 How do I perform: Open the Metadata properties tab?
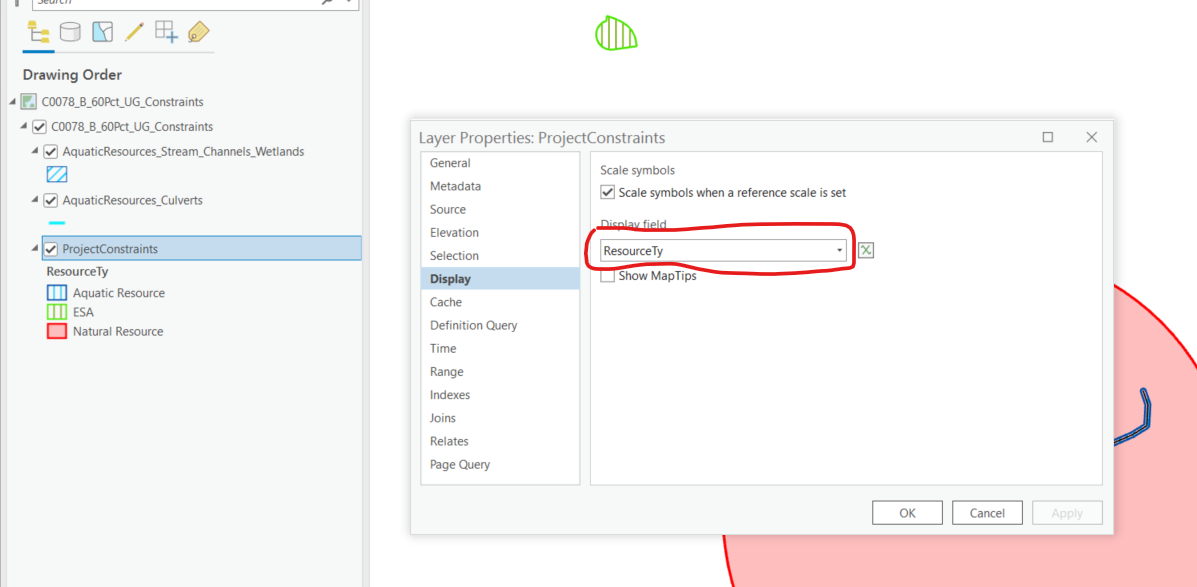[x=500, y=186]
